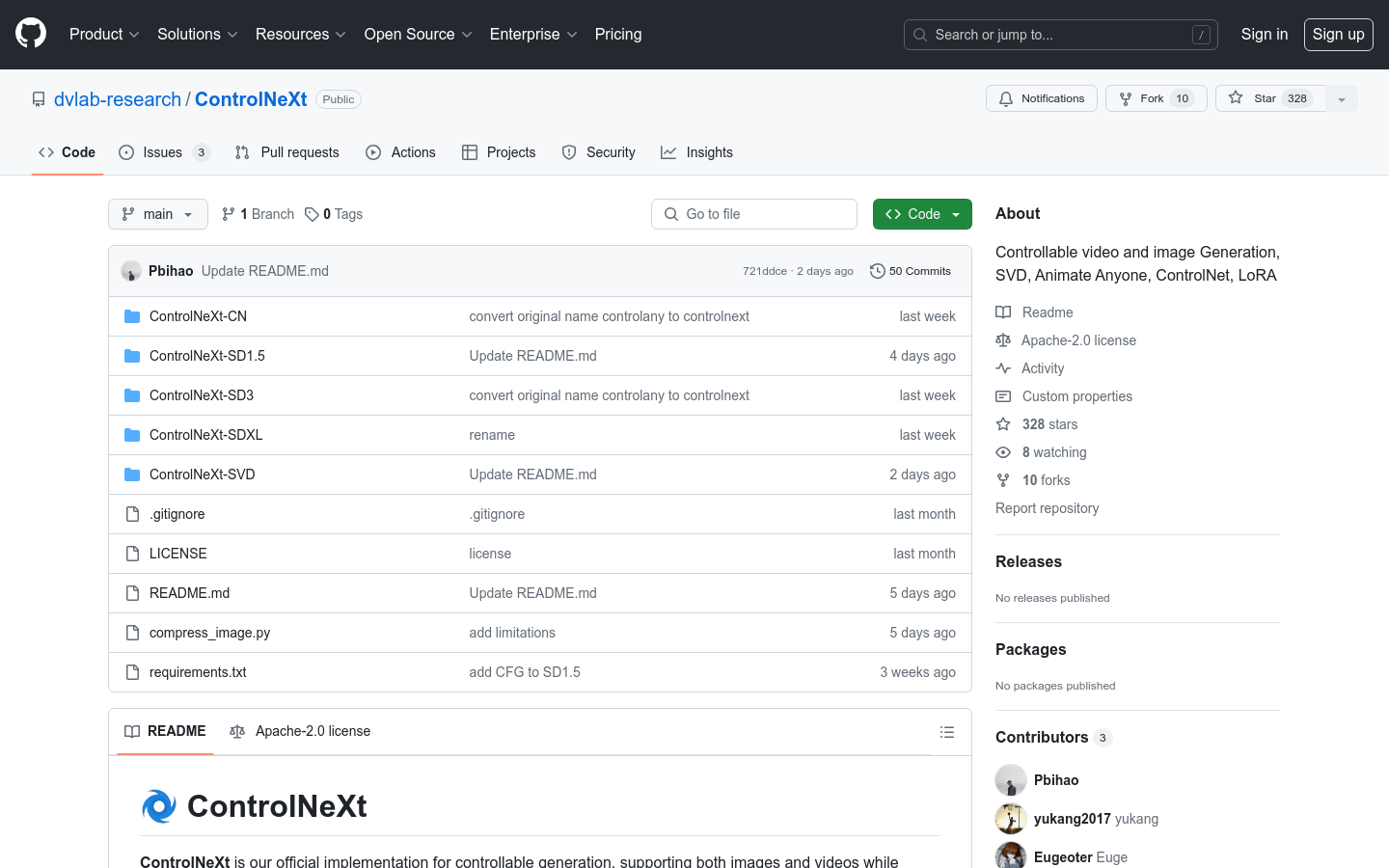Open compress_image.py file
The width and height of the screenshot is (1389, 868).
209,633
